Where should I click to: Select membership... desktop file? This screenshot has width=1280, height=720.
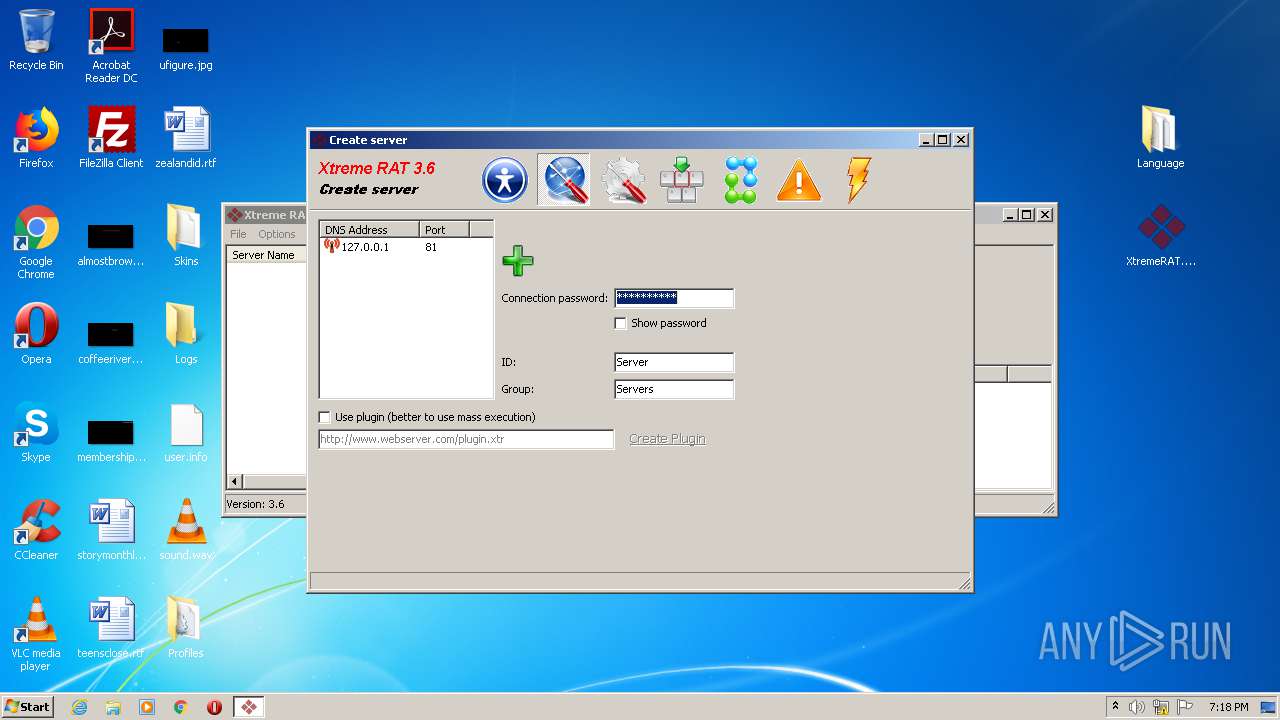[111, 438]
